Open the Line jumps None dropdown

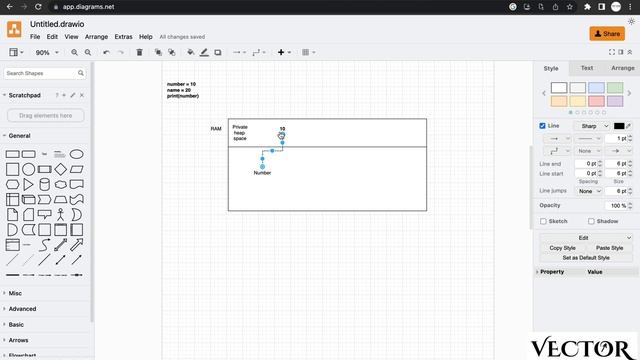pos(588,191)
